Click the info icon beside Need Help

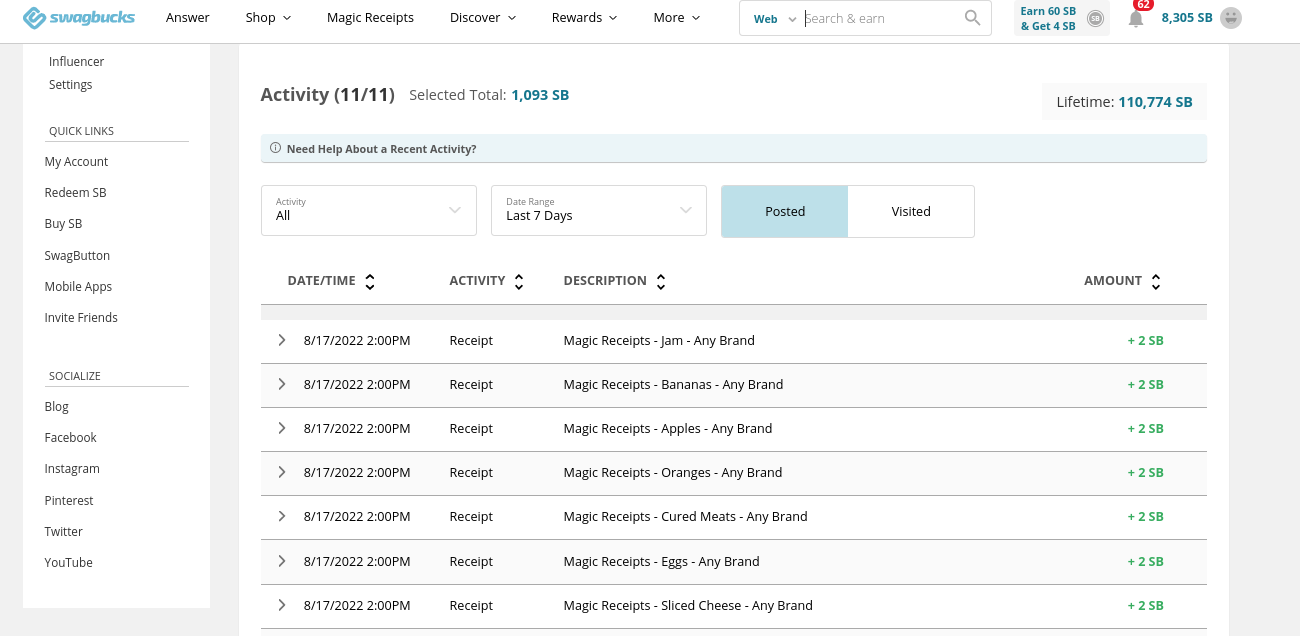tap(276, 148)
